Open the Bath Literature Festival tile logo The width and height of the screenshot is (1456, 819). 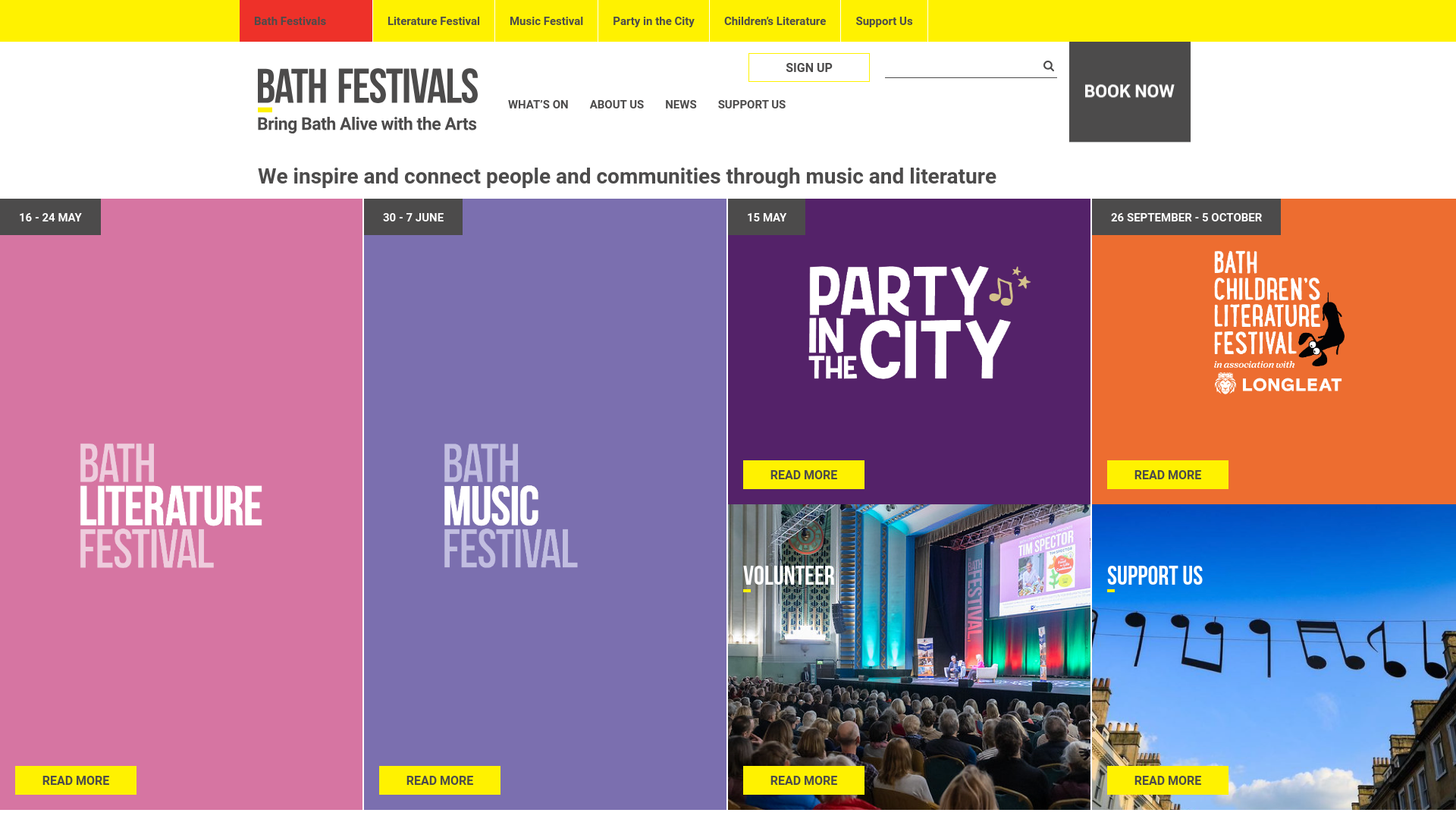point(171,506)
